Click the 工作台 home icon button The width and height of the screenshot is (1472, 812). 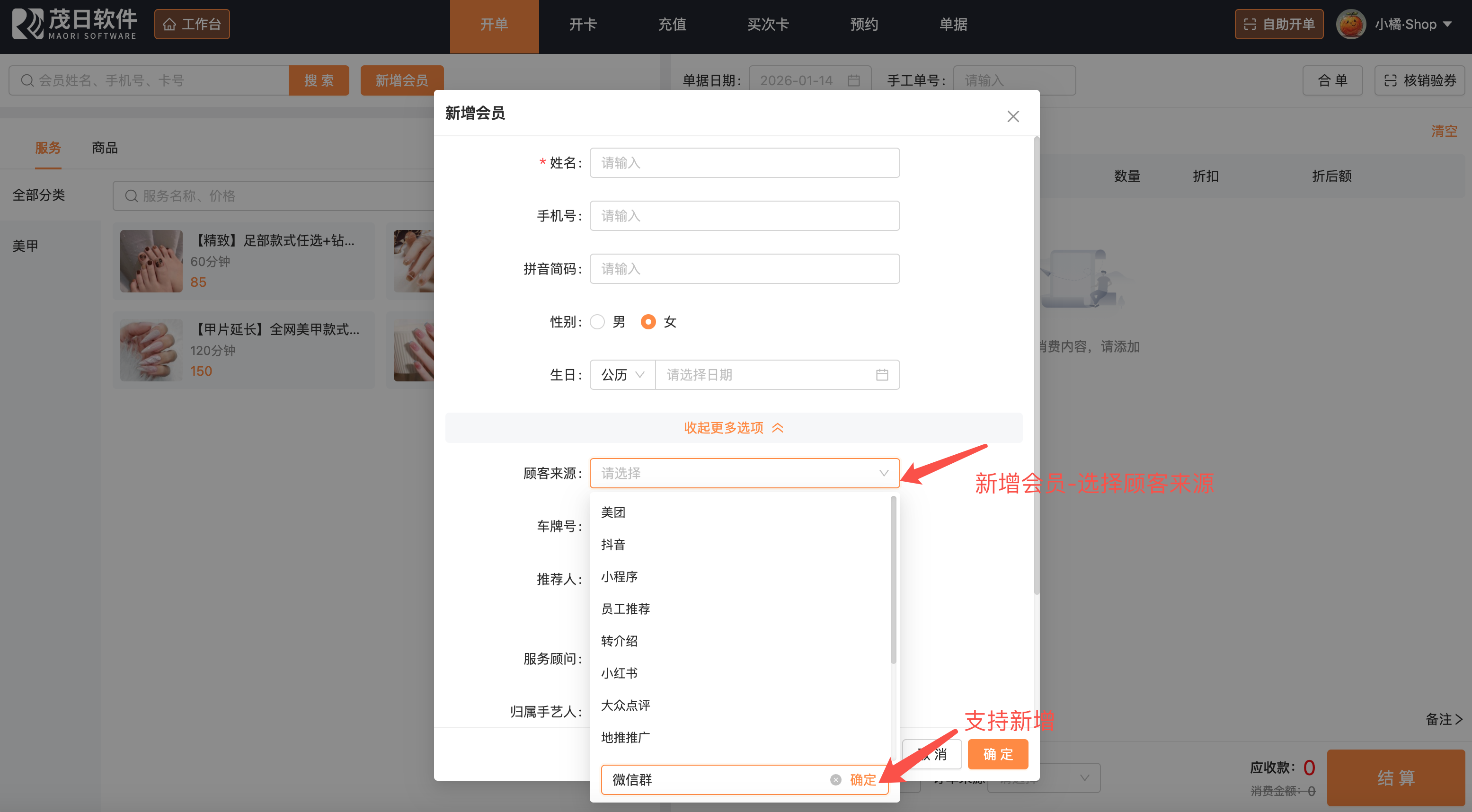pos(192,24)
